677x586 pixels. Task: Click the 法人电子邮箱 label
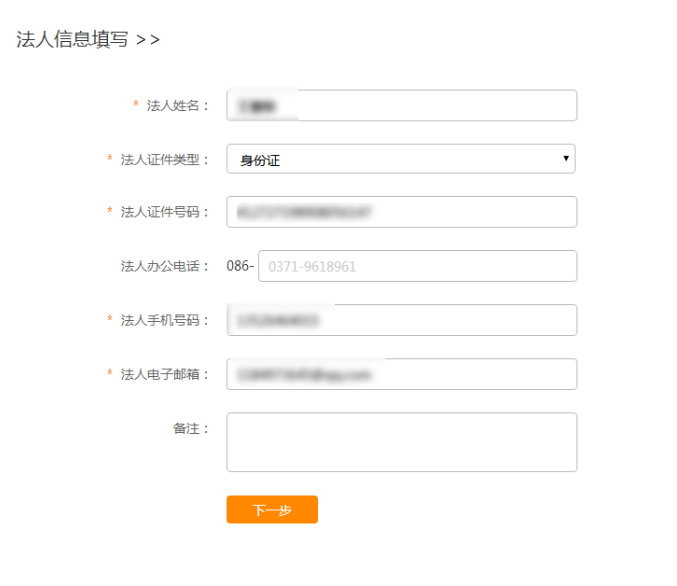pos(165,374)
